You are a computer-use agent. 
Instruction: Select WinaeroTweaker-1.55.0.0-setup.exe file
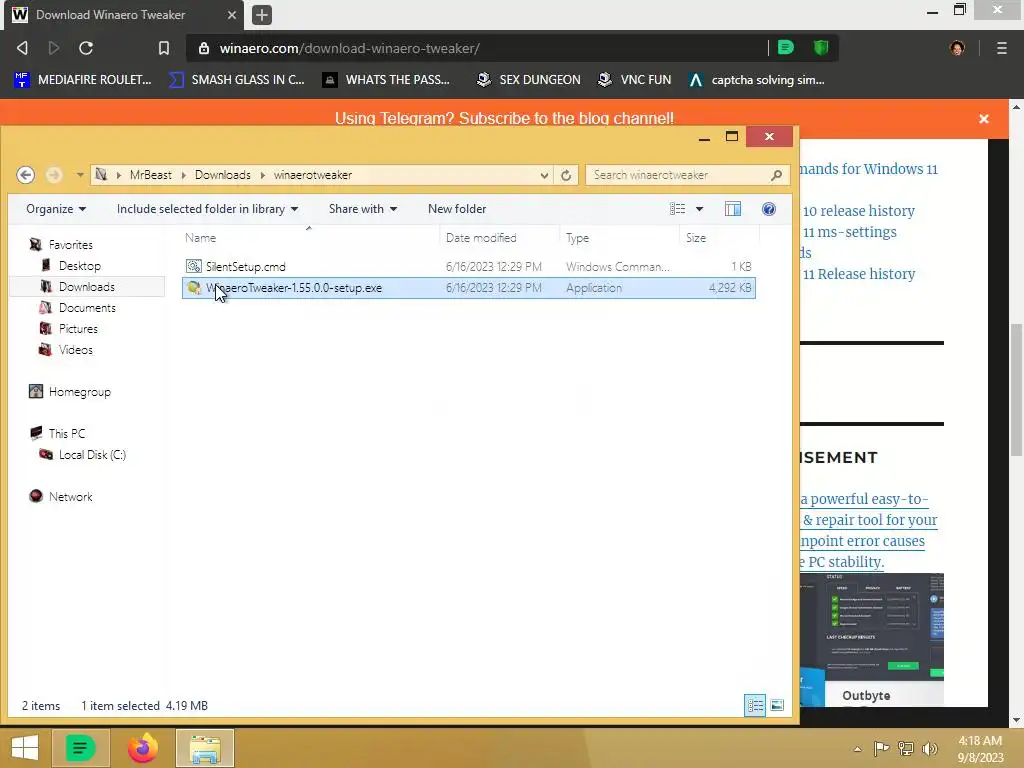[x=469, y=287]
